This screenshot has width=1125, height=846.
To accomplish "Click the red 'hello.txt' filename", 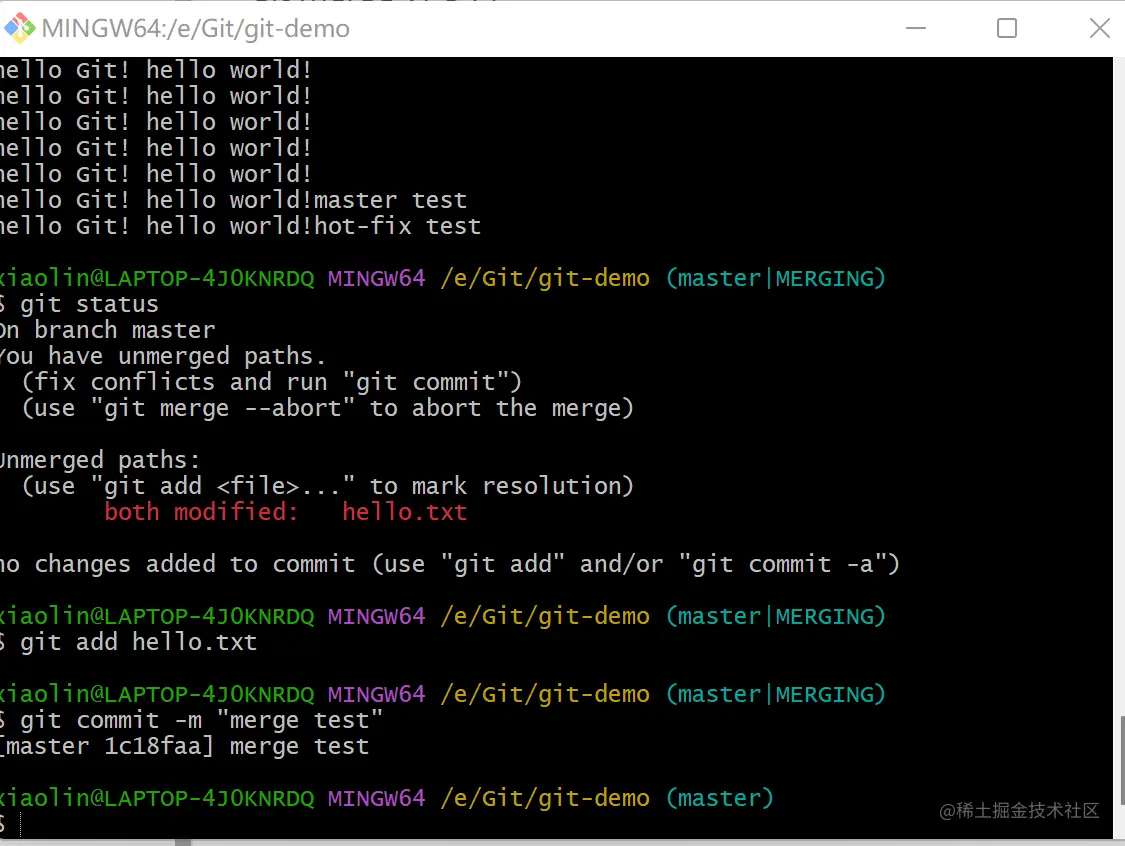I will click(405, 512).
